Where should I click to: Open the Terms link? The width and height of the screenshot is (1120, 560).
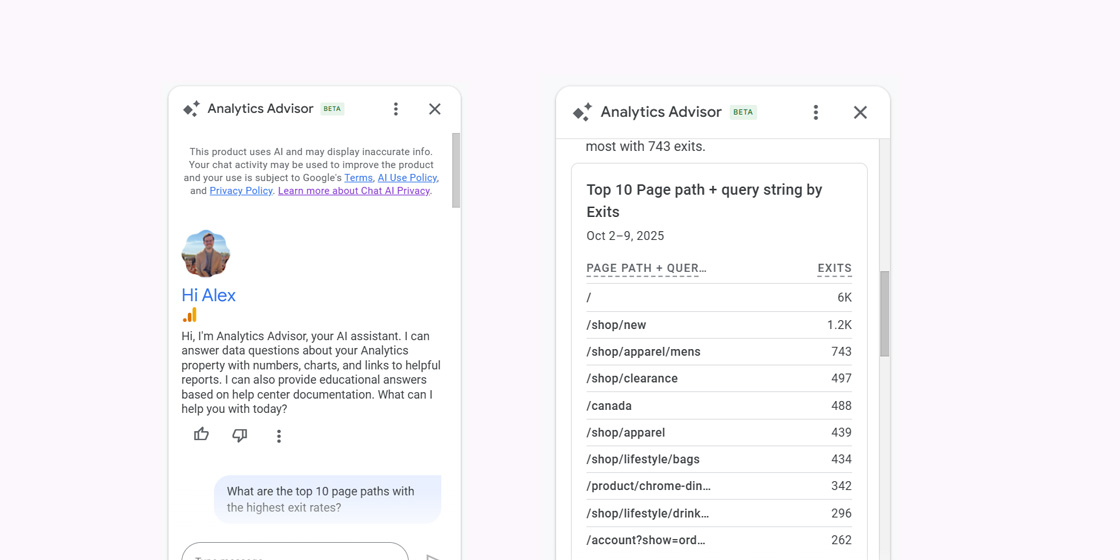pos(358,178)
